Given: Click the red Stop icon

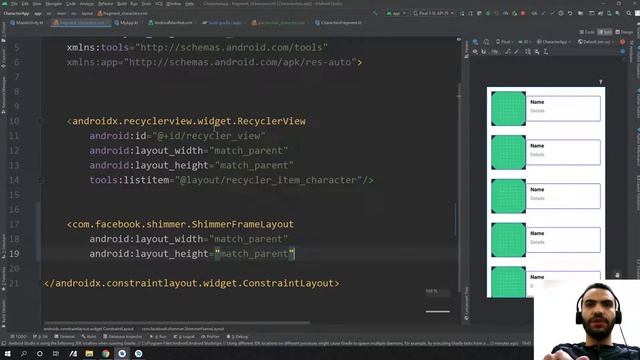Looking at the screenshot, I should 523,13.
